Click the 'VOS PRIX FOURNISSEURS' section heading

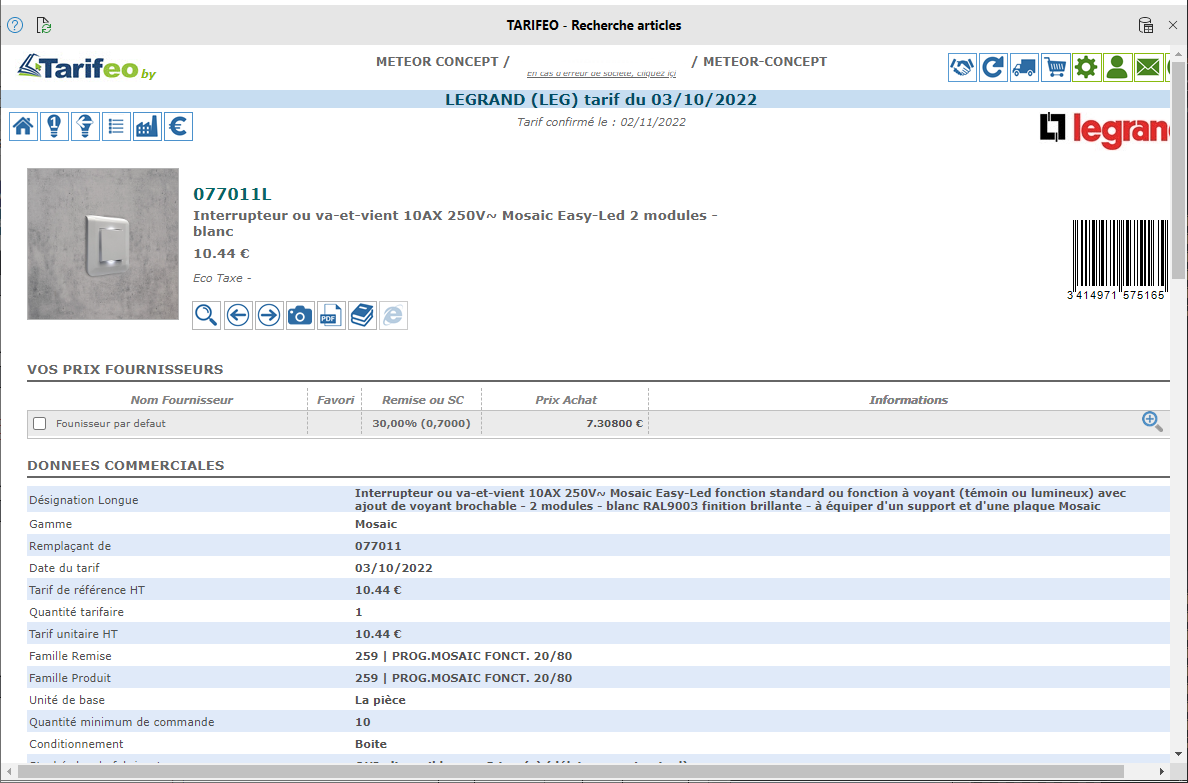(125, 370)
